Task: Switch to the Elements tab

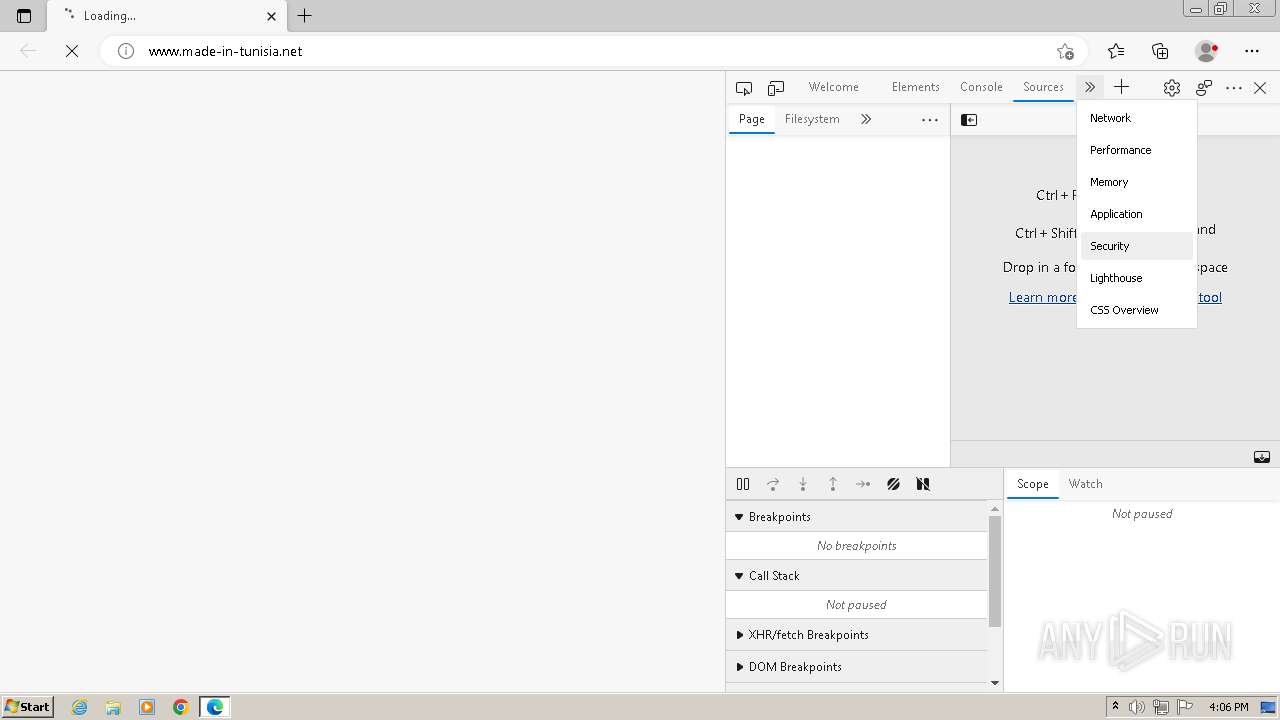Action: (915, 87)
